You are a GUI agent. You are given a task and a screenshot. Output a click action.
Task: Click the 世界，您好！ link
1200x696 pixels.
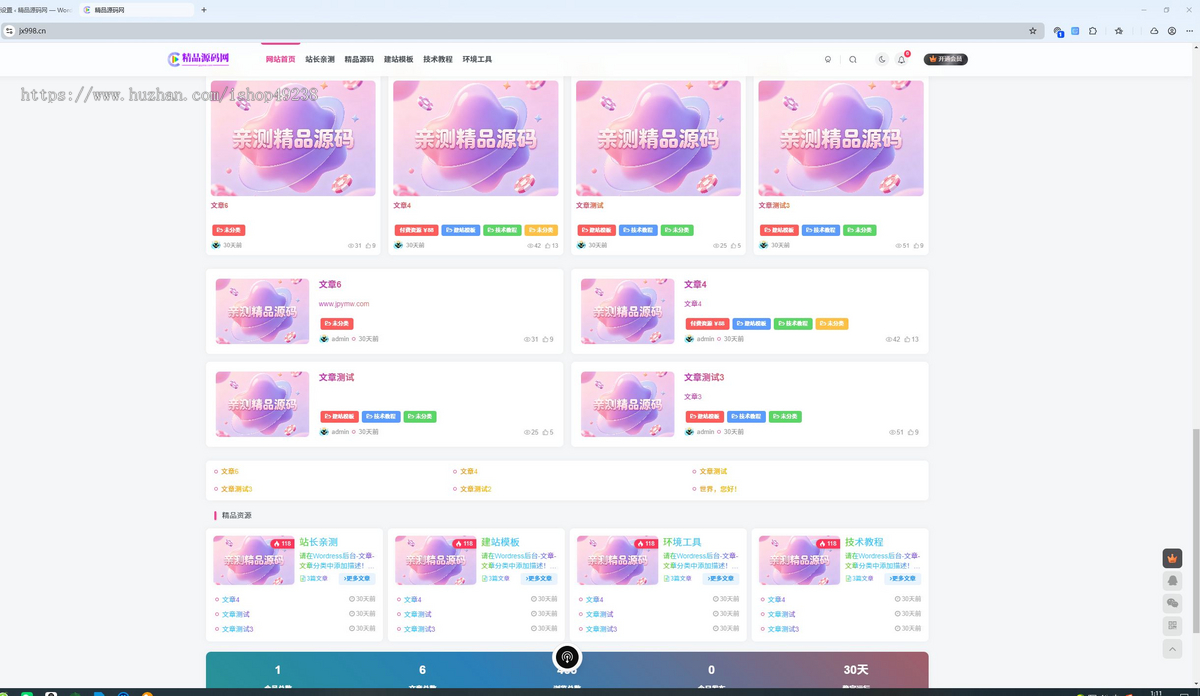coord(718,489)
